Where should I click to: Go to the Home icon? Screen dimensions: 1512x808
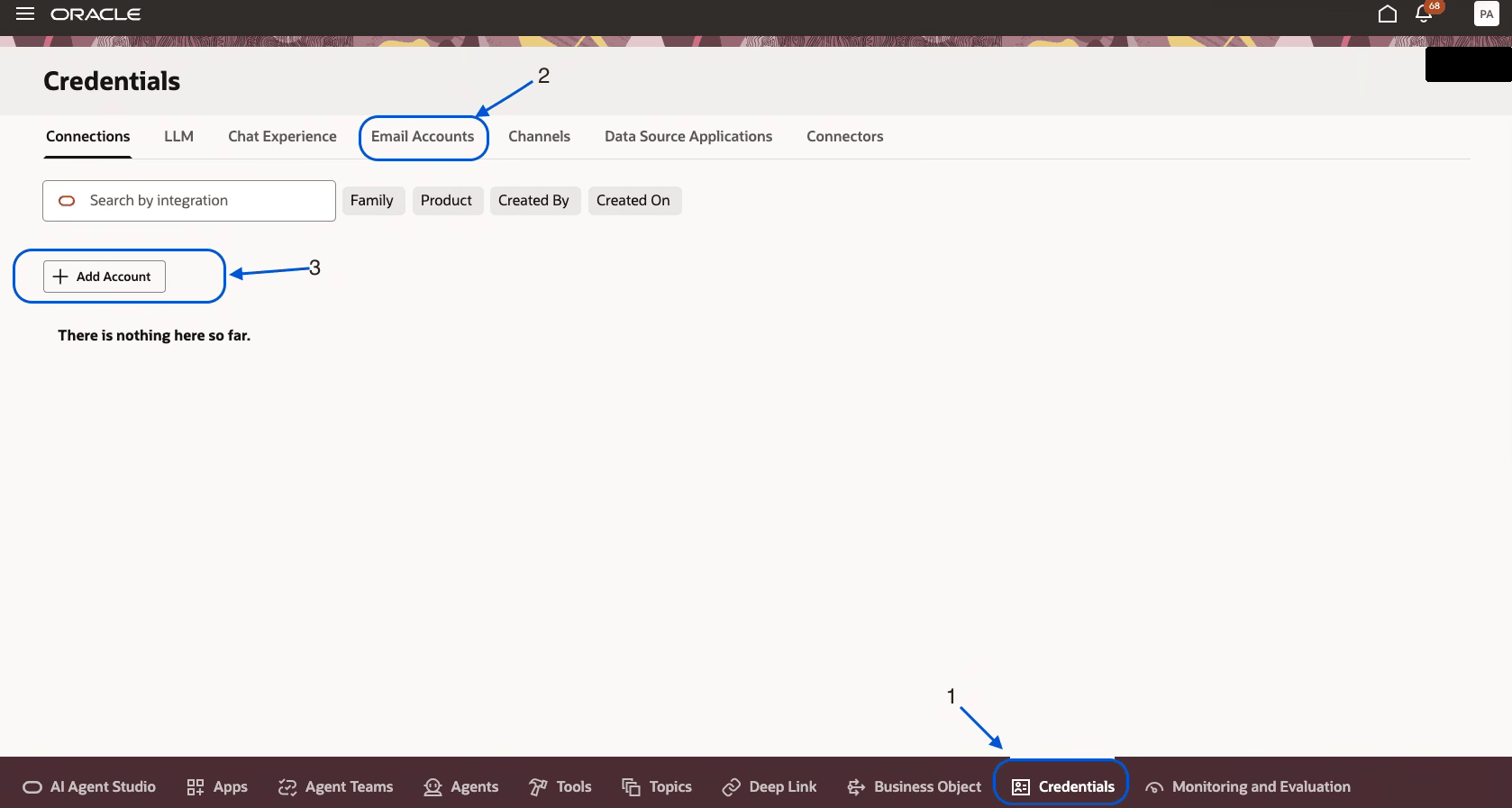1388,14
